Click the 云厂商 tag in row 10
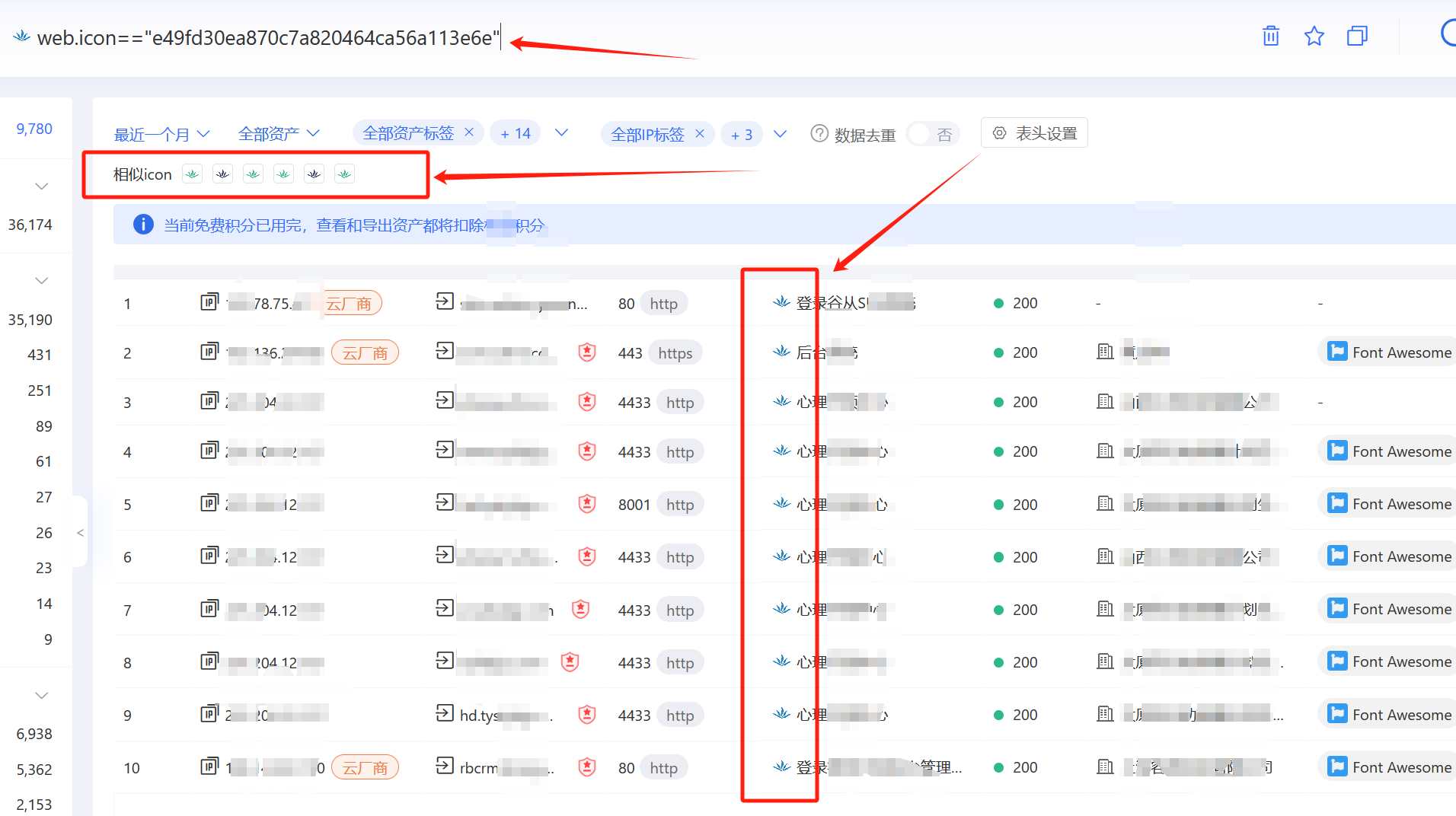The height and width of the screenshot is (816, 1456). pyautogui.click(x=365, y=767)
